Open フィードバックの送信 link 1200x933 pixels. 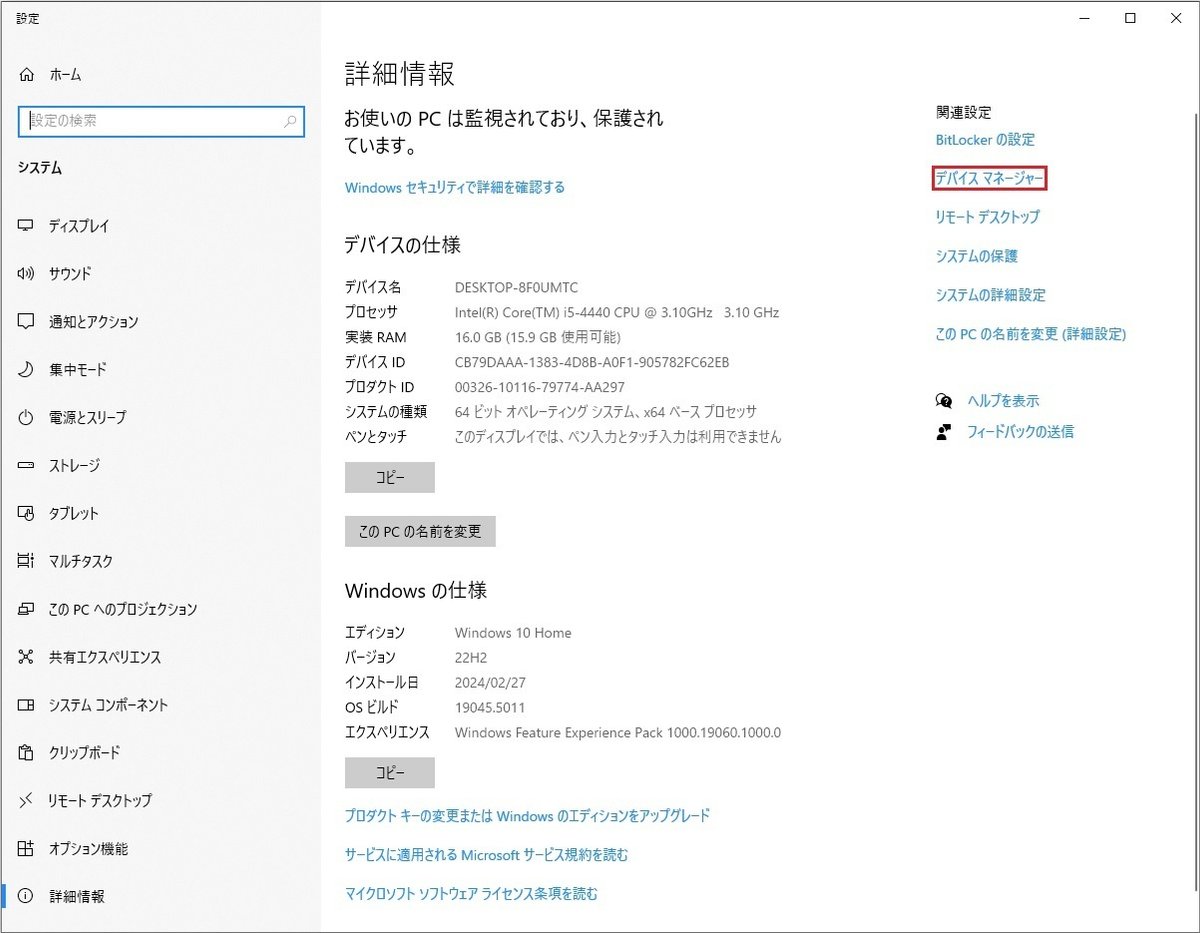pos(1020,432)
